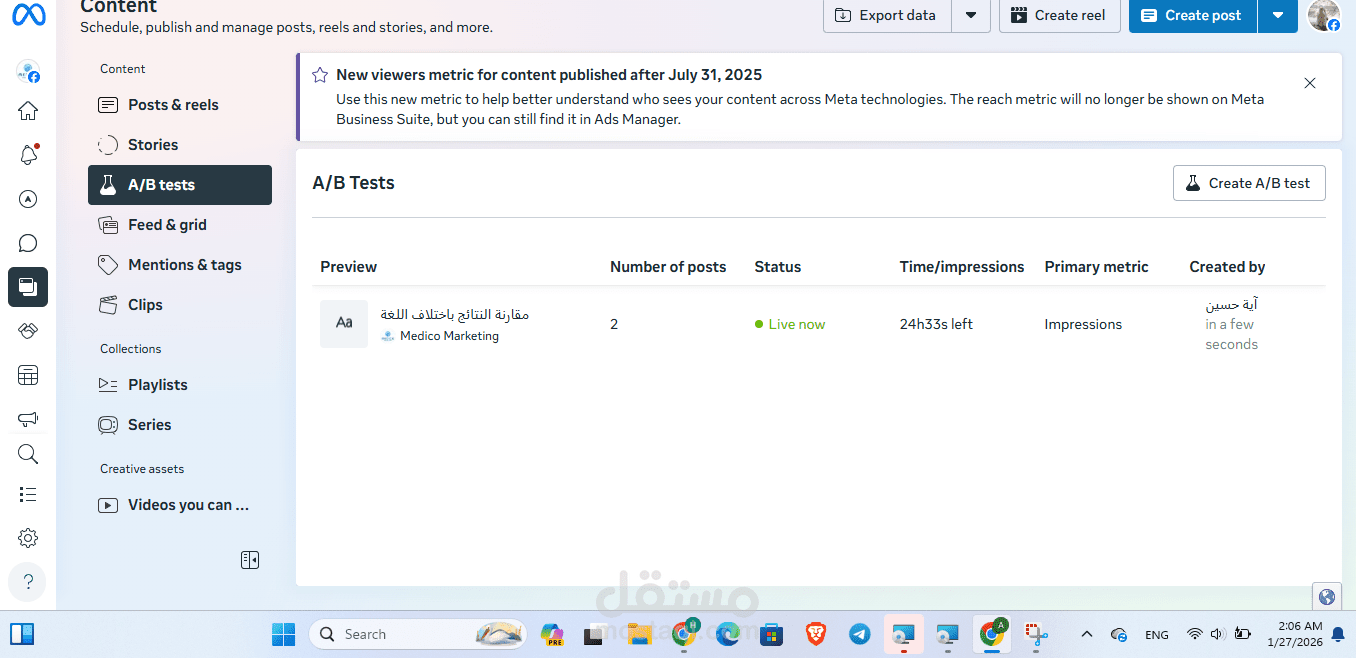Open Playlists under Collections
The width and height of the screenshot is (1356, 658).
(180, 385)
